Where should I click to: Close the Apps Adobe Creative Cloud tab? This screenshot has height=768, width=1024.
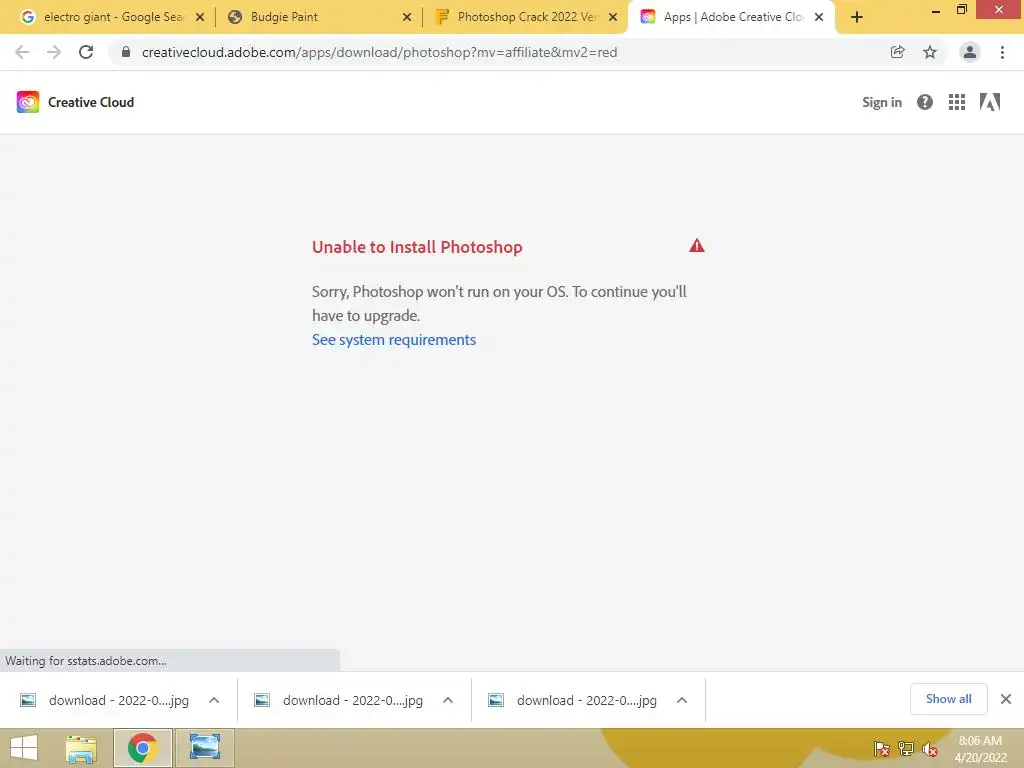819,17
